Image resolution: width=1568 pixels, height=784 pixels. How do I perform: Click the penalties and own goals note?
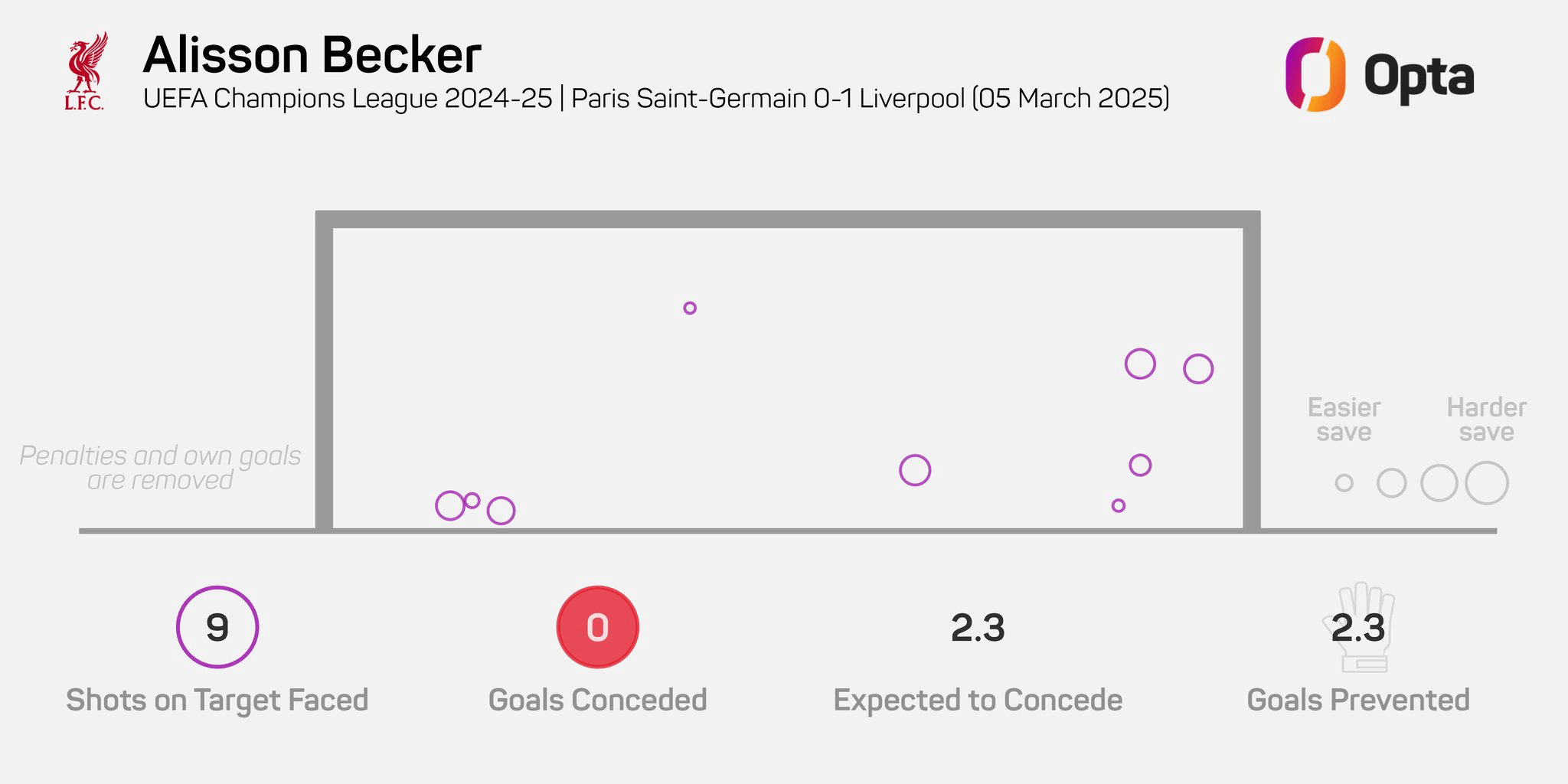point(160,467)
